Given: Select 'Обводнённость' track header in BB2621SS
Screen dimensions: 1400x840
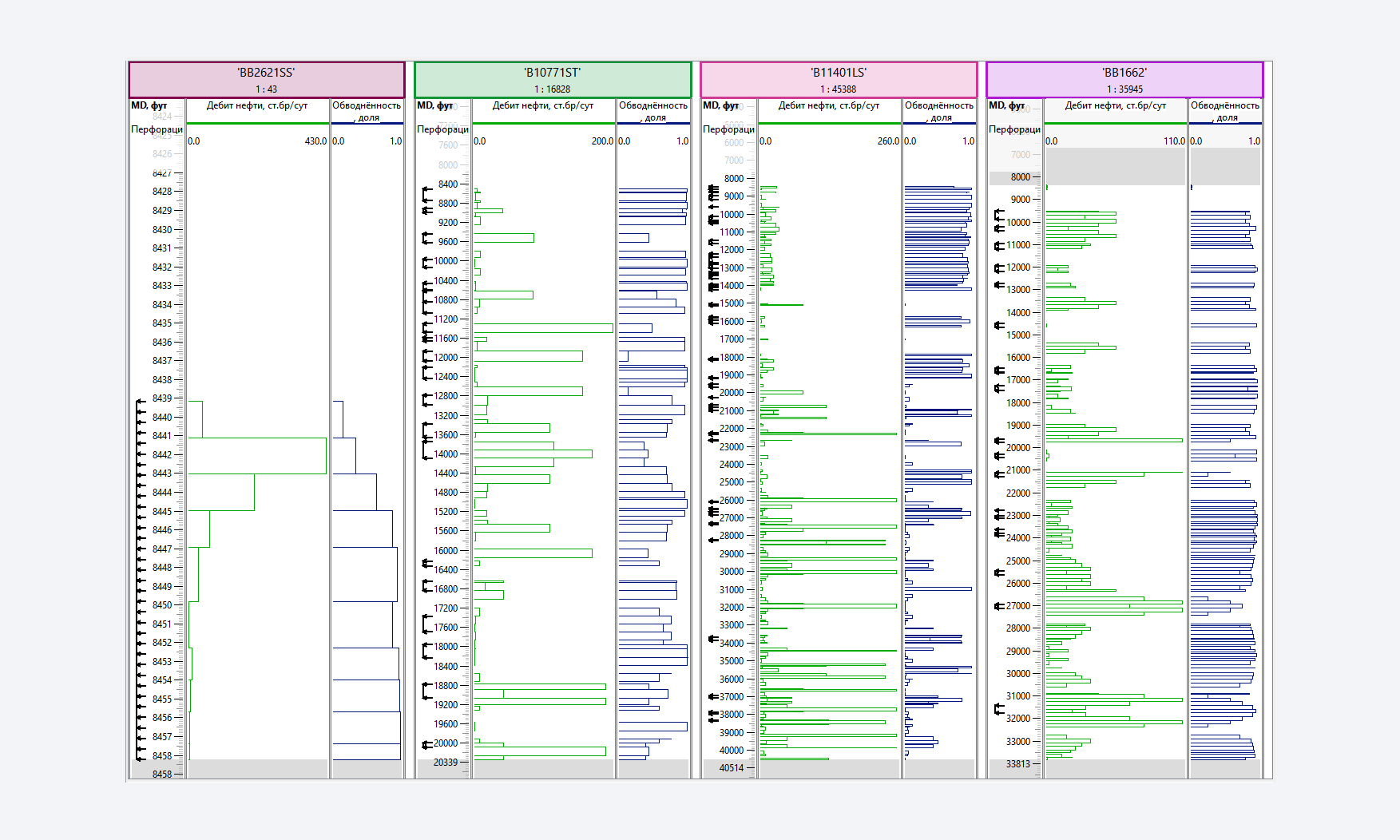Looking at the screenshot, I should (367, 111).
